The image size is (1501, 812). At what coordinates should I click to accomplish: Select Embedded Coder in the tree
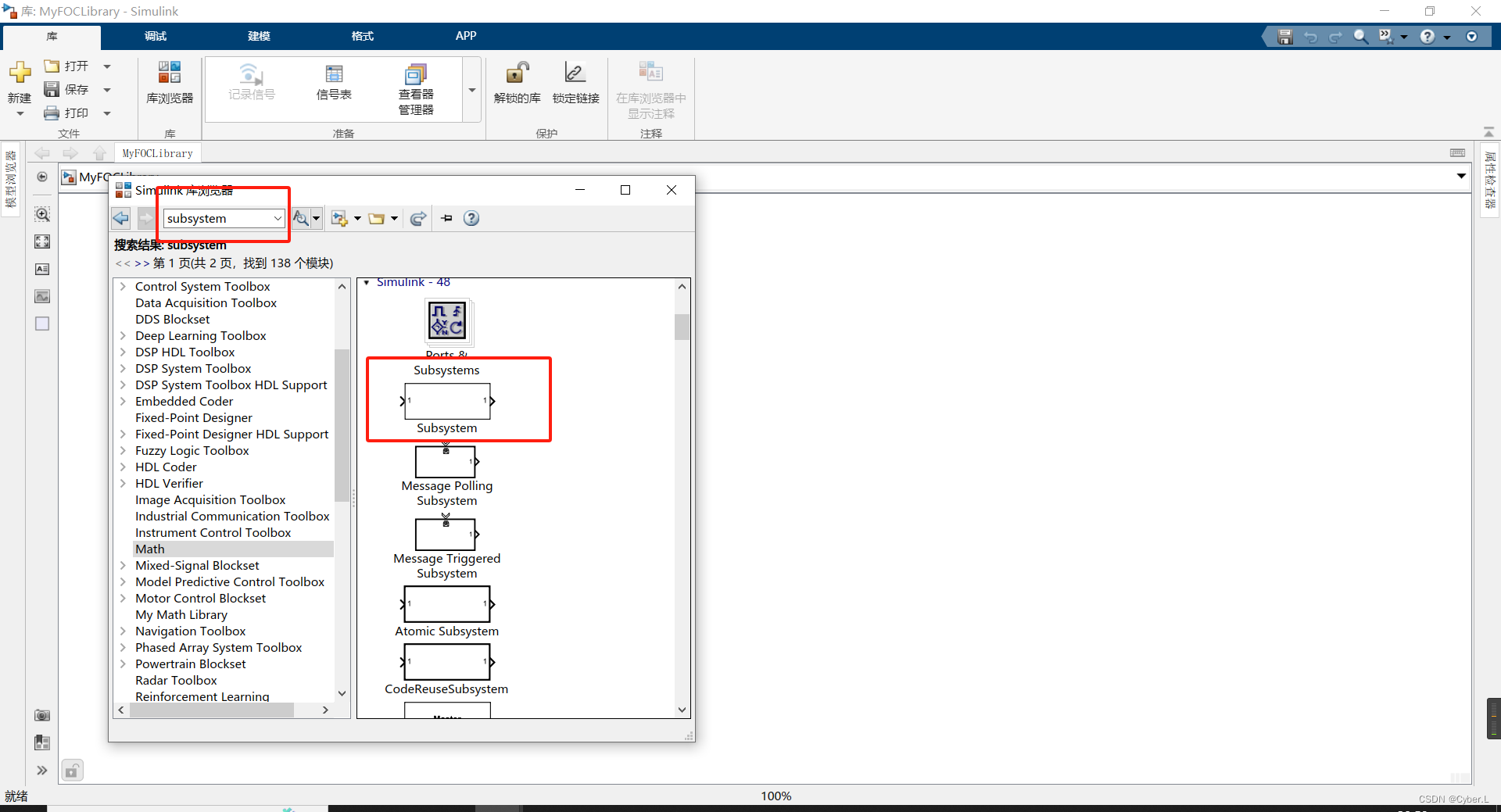pyautogui.click(x=184, y=402)
